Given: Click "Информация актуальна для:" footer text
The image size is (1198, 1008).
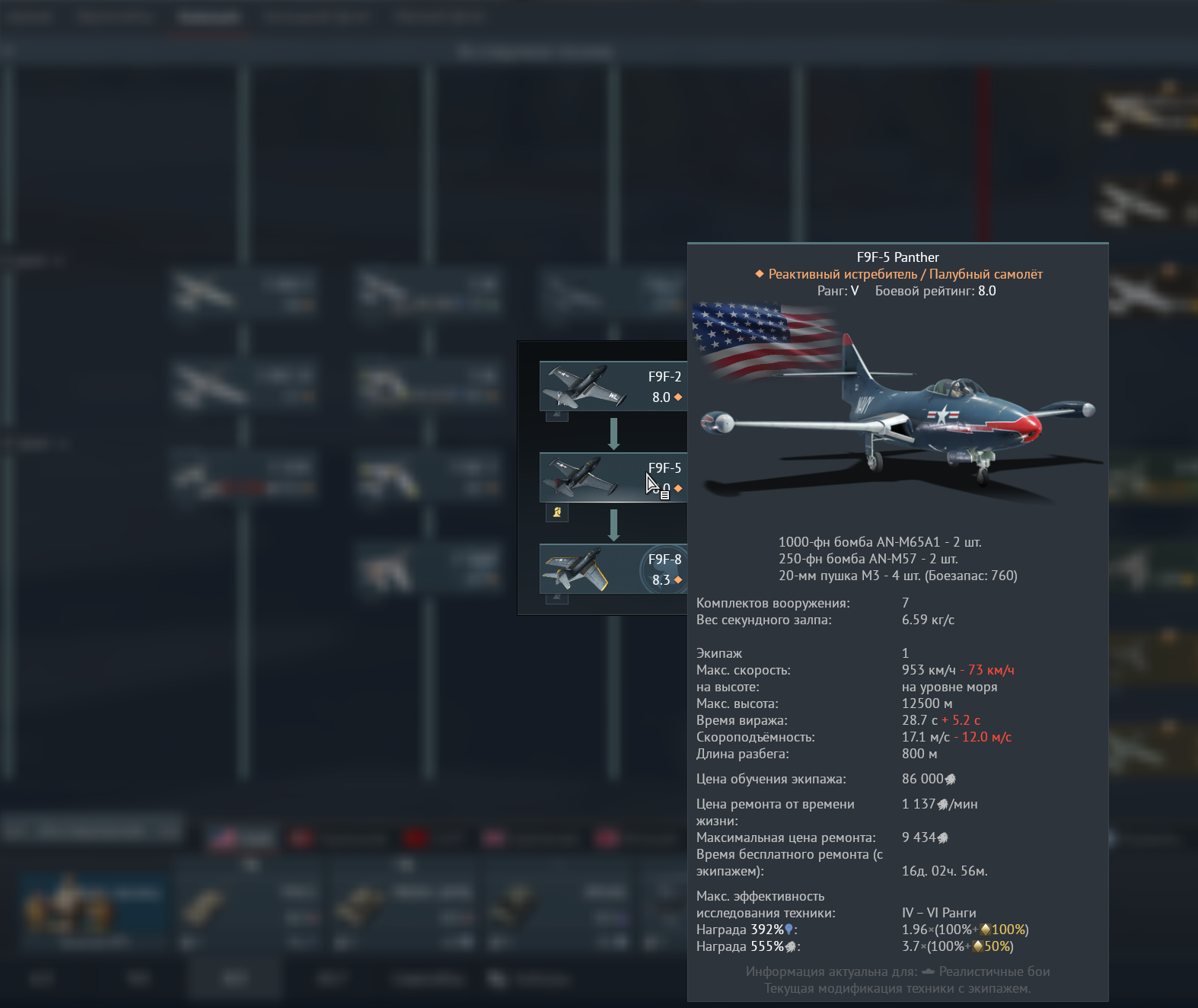Looking at the screenshot, I should (831, 971).
